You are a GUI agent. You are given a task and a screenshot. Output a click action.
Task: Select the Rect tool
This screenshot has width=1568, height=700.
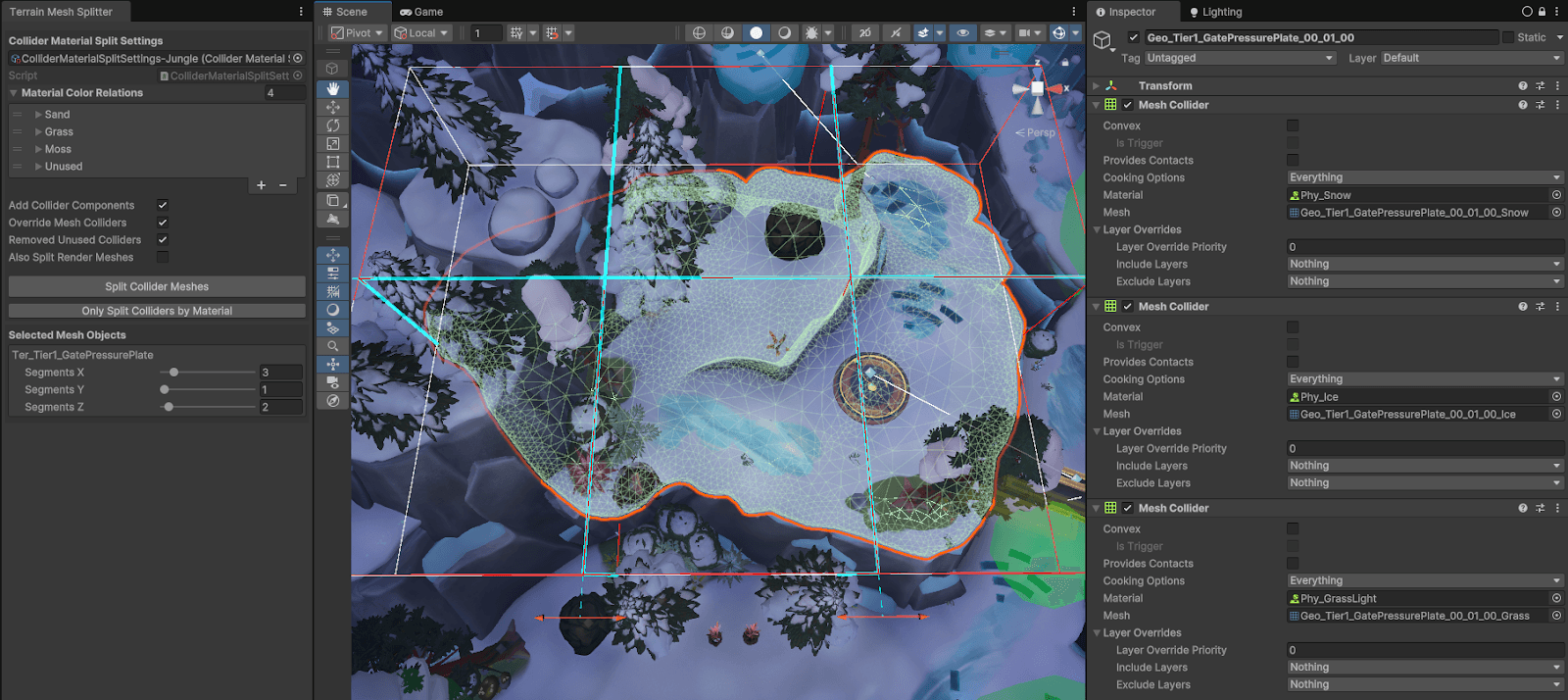tap(333, 162)
